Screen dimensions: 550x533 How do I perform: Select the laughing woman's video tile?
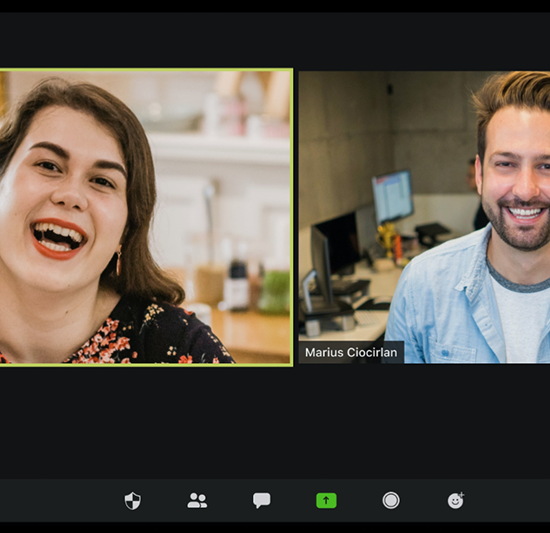pyautogui.click(x=146, y=217)
